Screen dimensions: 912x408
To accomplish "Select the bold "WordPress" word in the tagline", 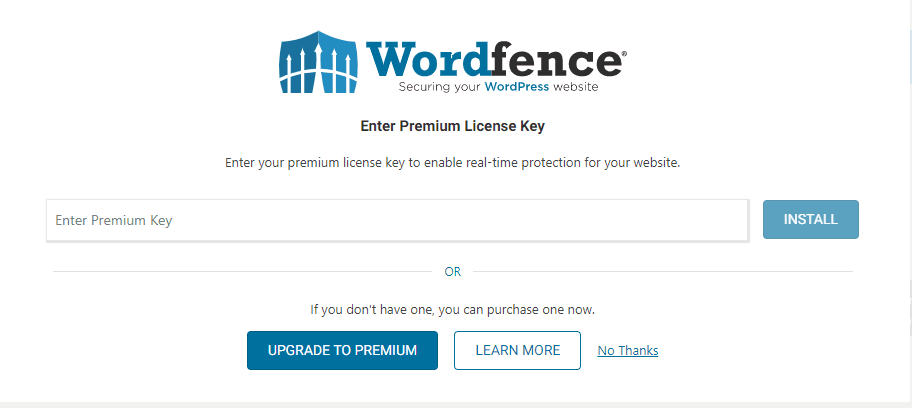I will 519,88.
